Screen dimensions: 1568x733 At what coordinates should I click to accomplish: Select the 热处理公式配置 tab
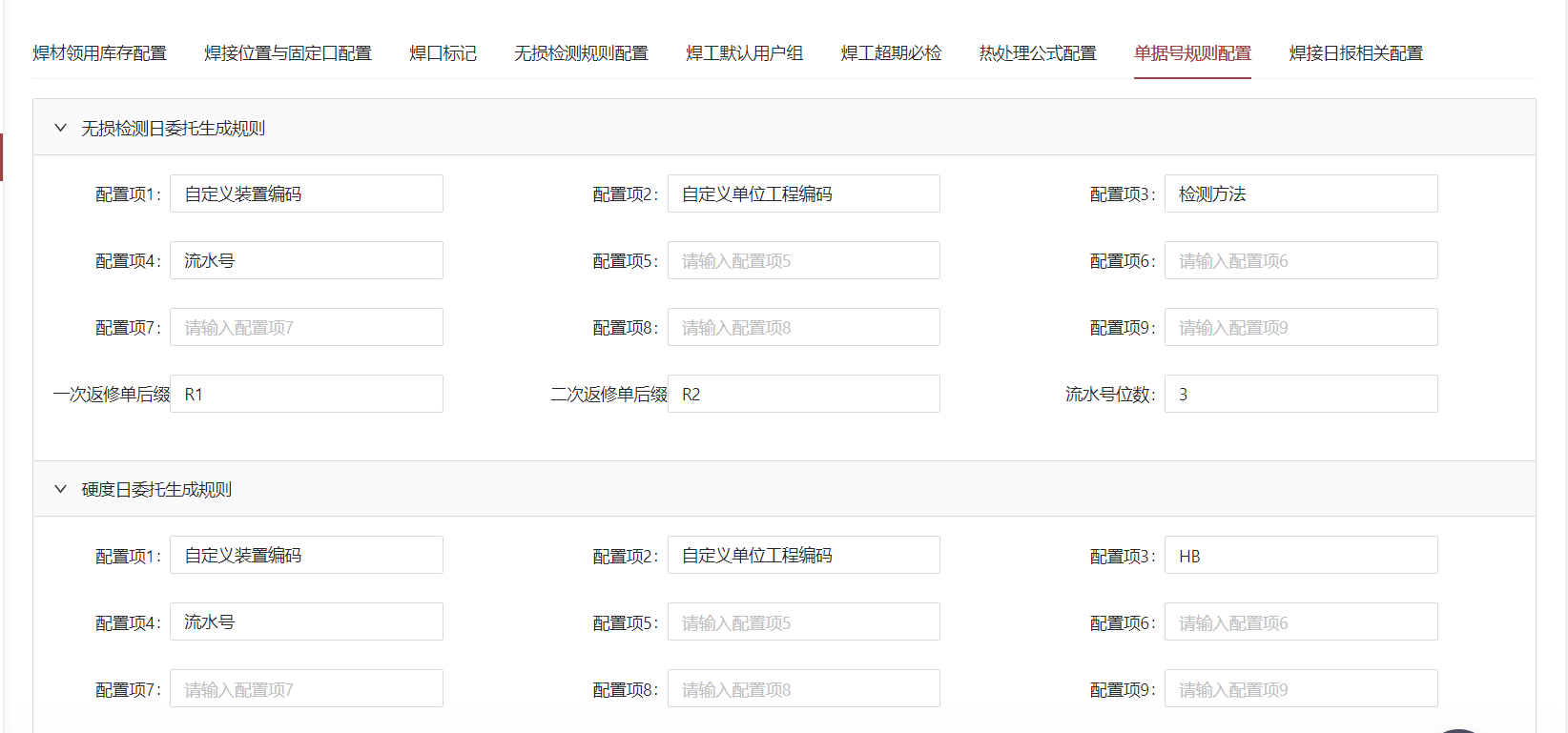[1038, 53]
